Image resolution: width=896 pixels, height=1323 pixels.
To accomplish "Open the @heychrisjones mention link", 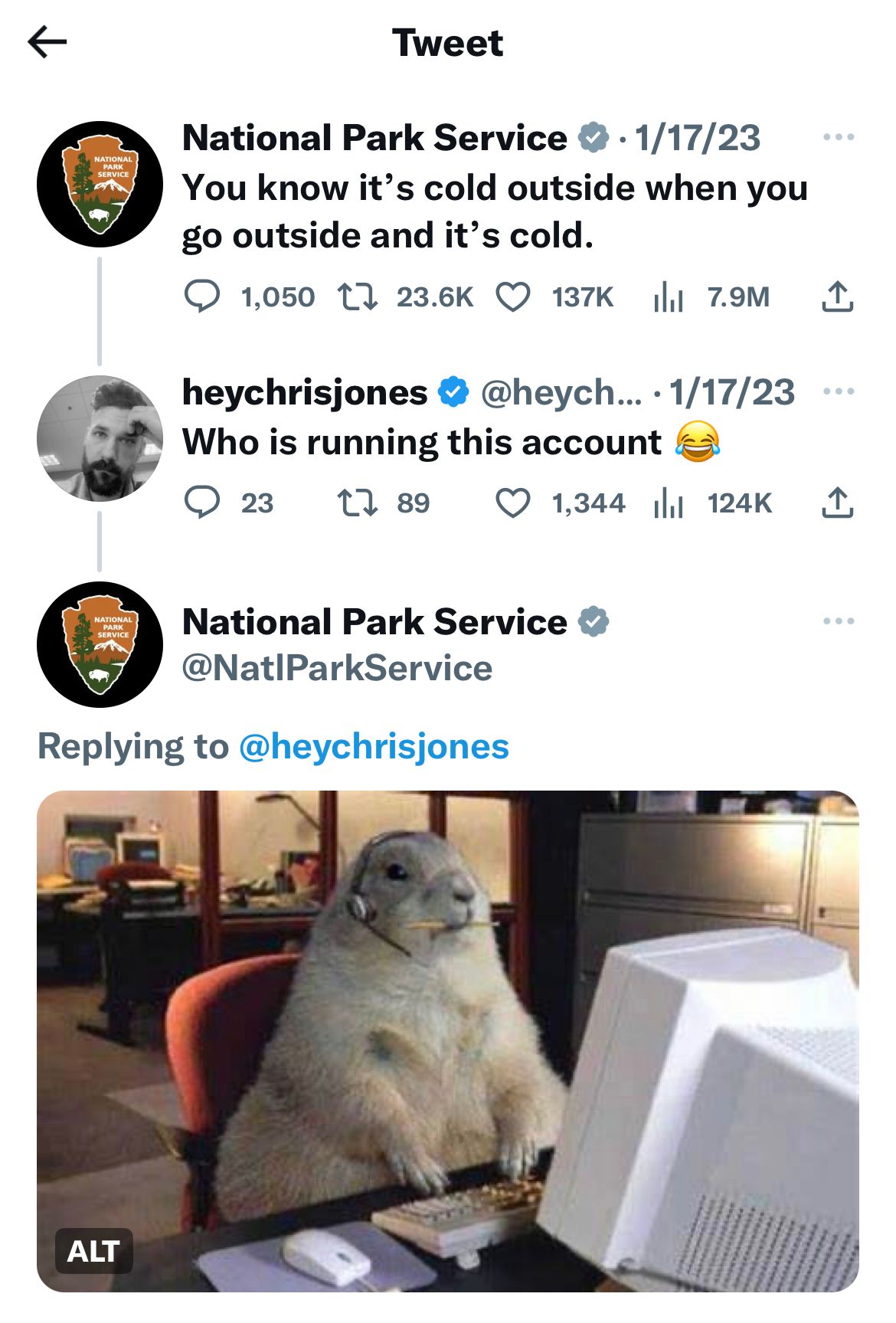I will (374, 746).
